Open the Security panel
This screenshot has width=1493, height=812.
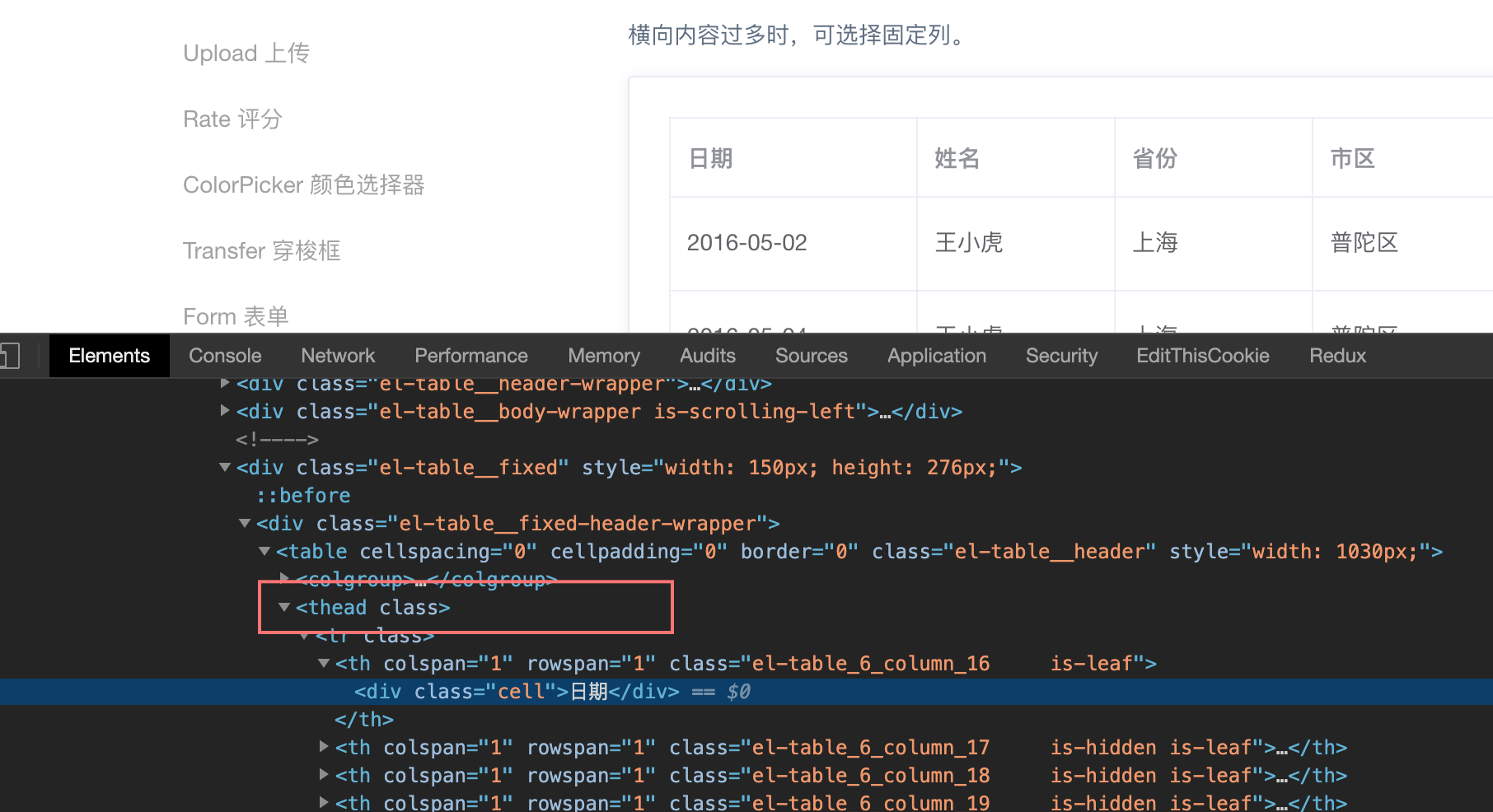(x=1061, y=355)
